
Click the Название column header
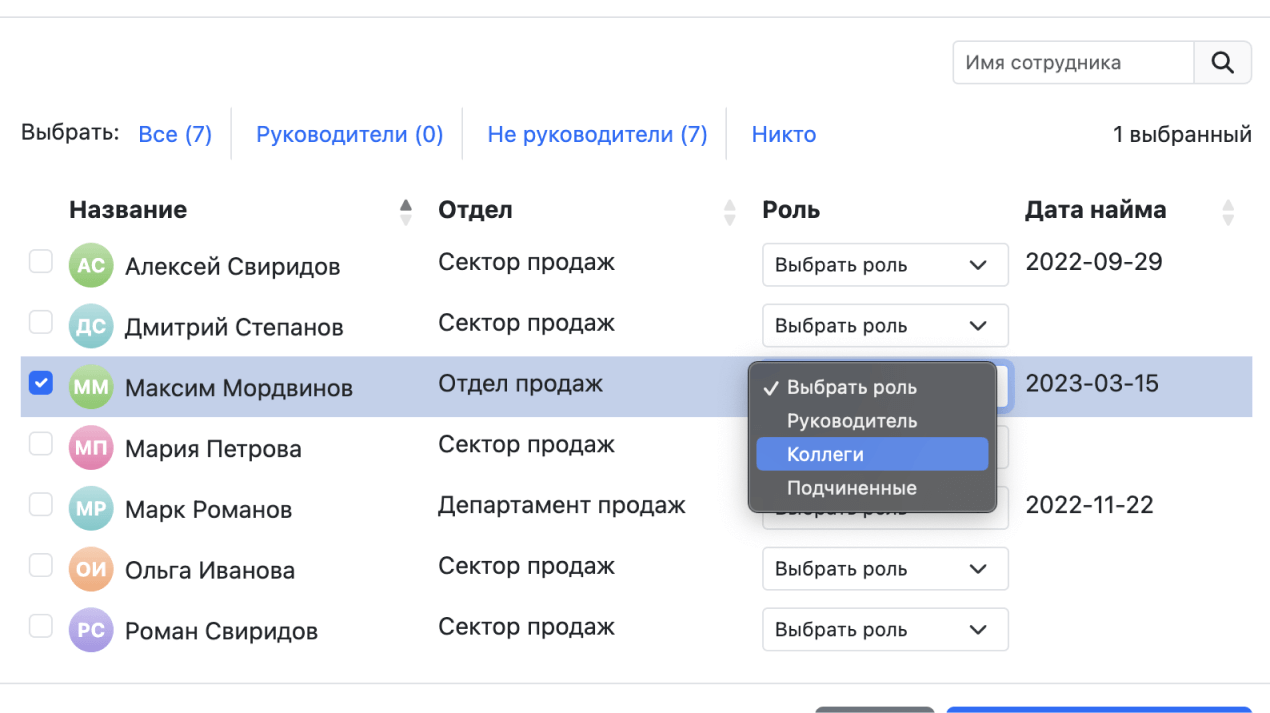(x=128, y=210)
